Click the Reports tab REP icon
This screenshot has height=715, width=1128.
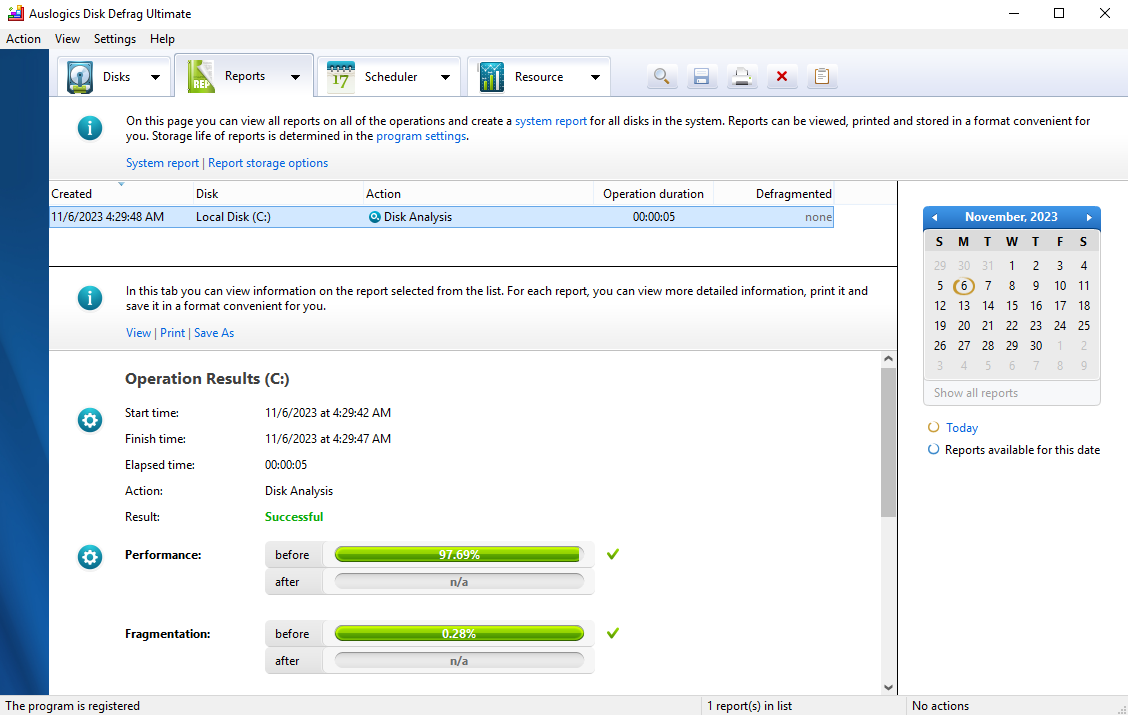[201, 76]
